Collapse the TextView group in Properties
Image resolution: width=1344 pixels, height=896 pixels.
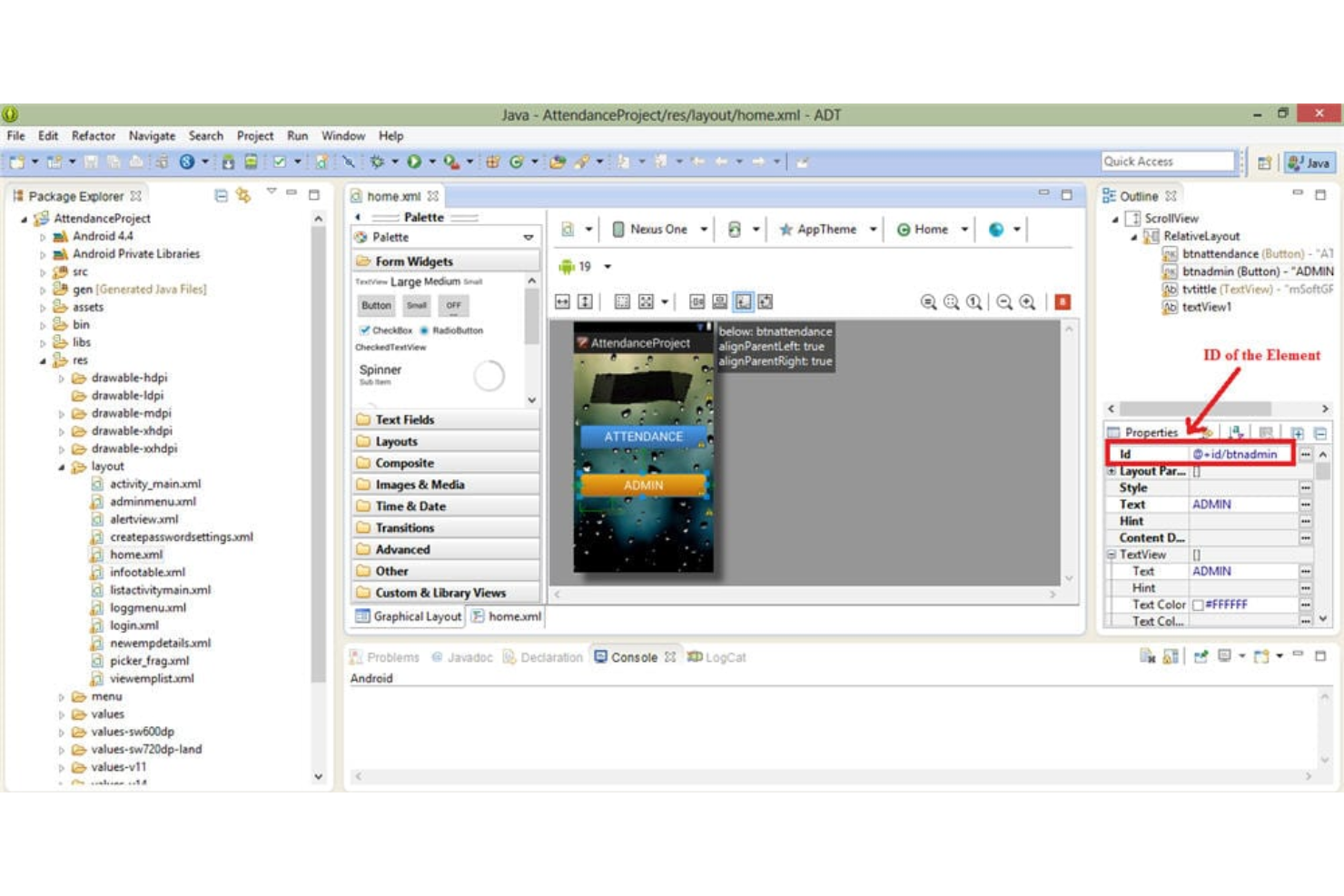click(1112, 555)
